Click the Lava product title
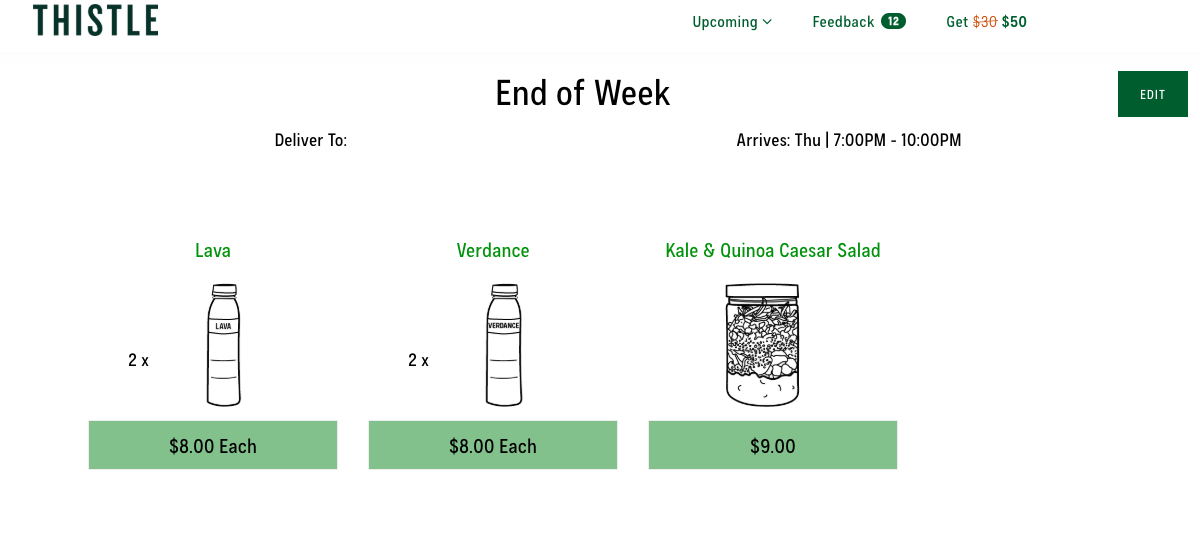The width and height of the screenshot is (1200, 546). (213, 250)
